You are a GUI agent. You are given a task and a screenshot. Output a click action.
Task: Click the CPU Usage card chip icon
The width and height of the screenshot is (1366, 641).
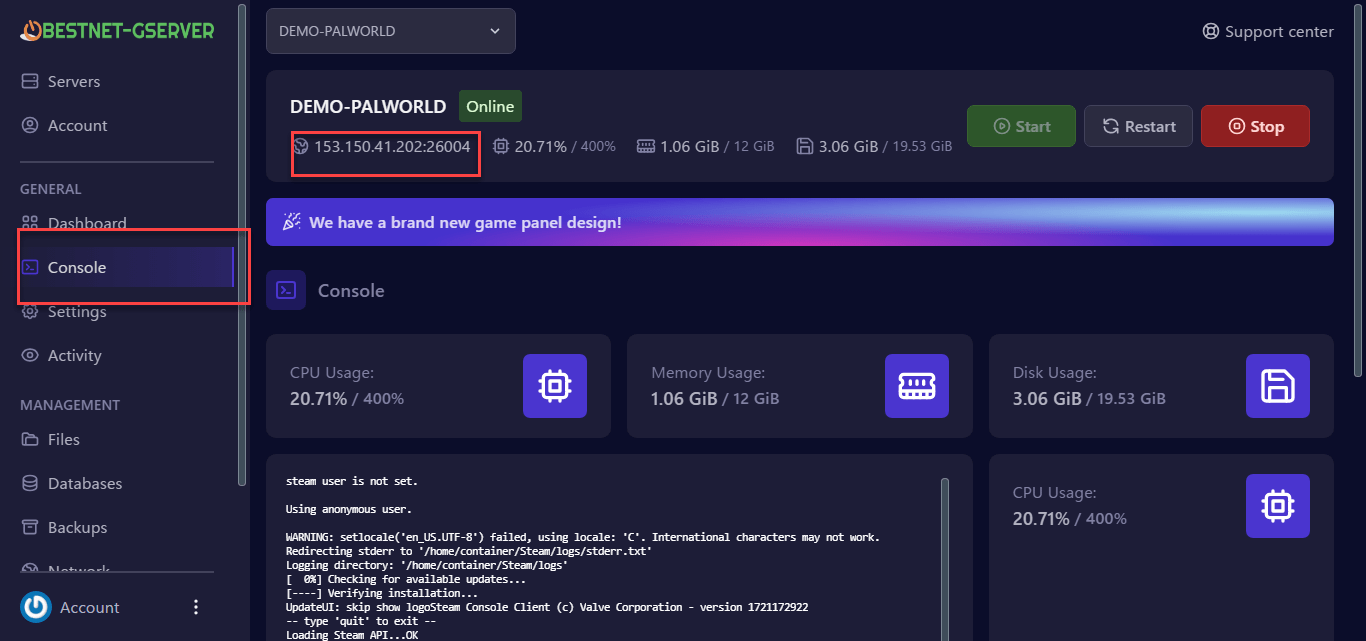coord(555,386)
